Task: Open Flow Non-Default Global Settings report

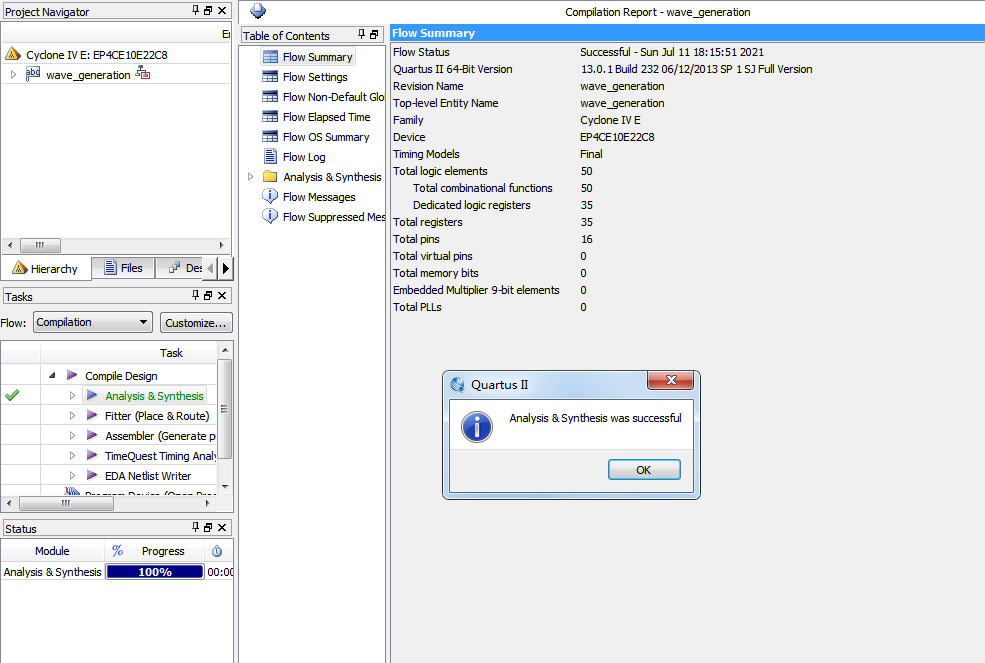Action: click(x=333, y=97)
